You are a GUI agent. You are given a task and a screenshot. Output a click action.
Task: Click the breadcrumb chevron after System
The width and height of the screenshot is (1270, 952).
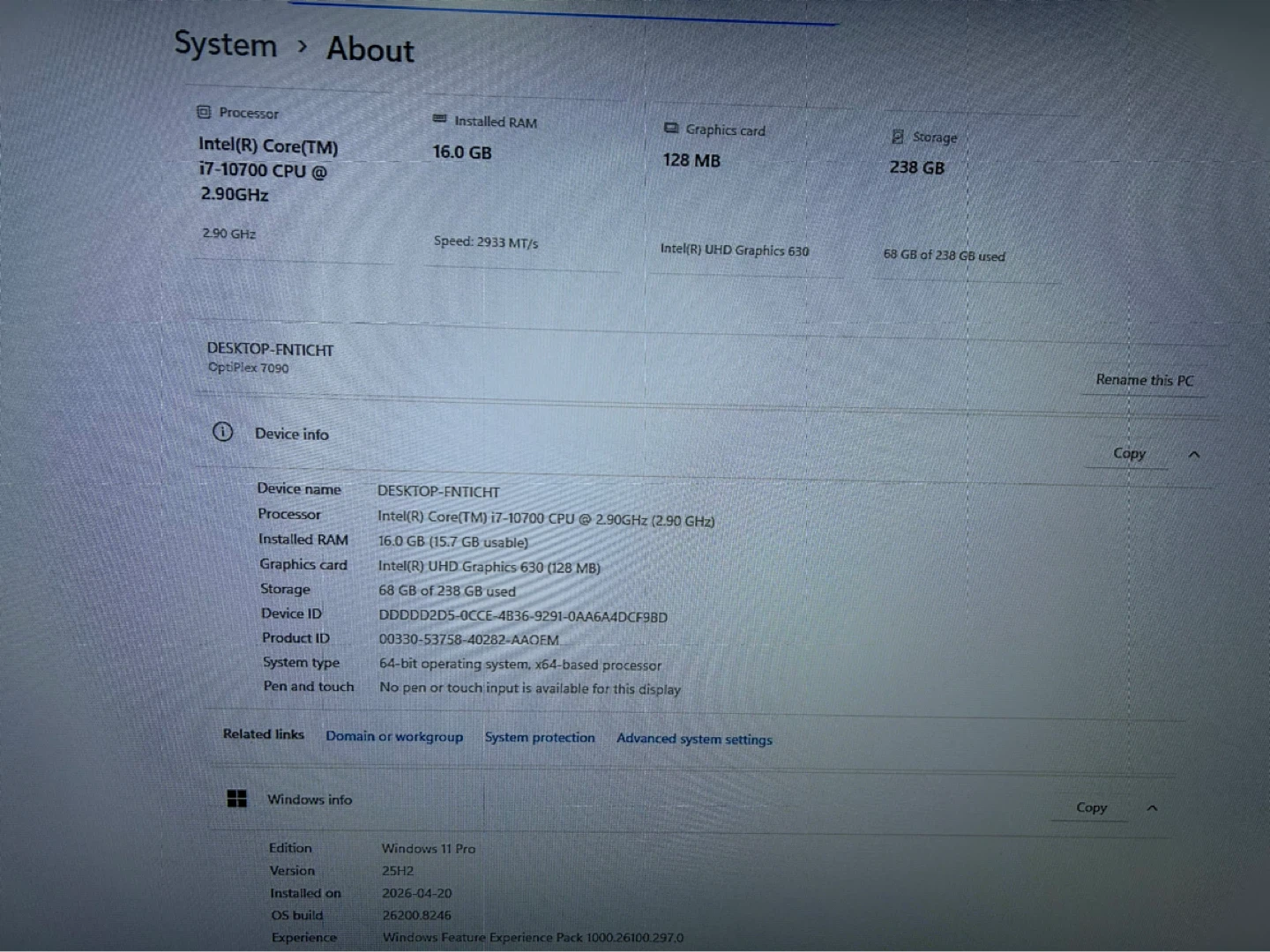click(303, 45)
